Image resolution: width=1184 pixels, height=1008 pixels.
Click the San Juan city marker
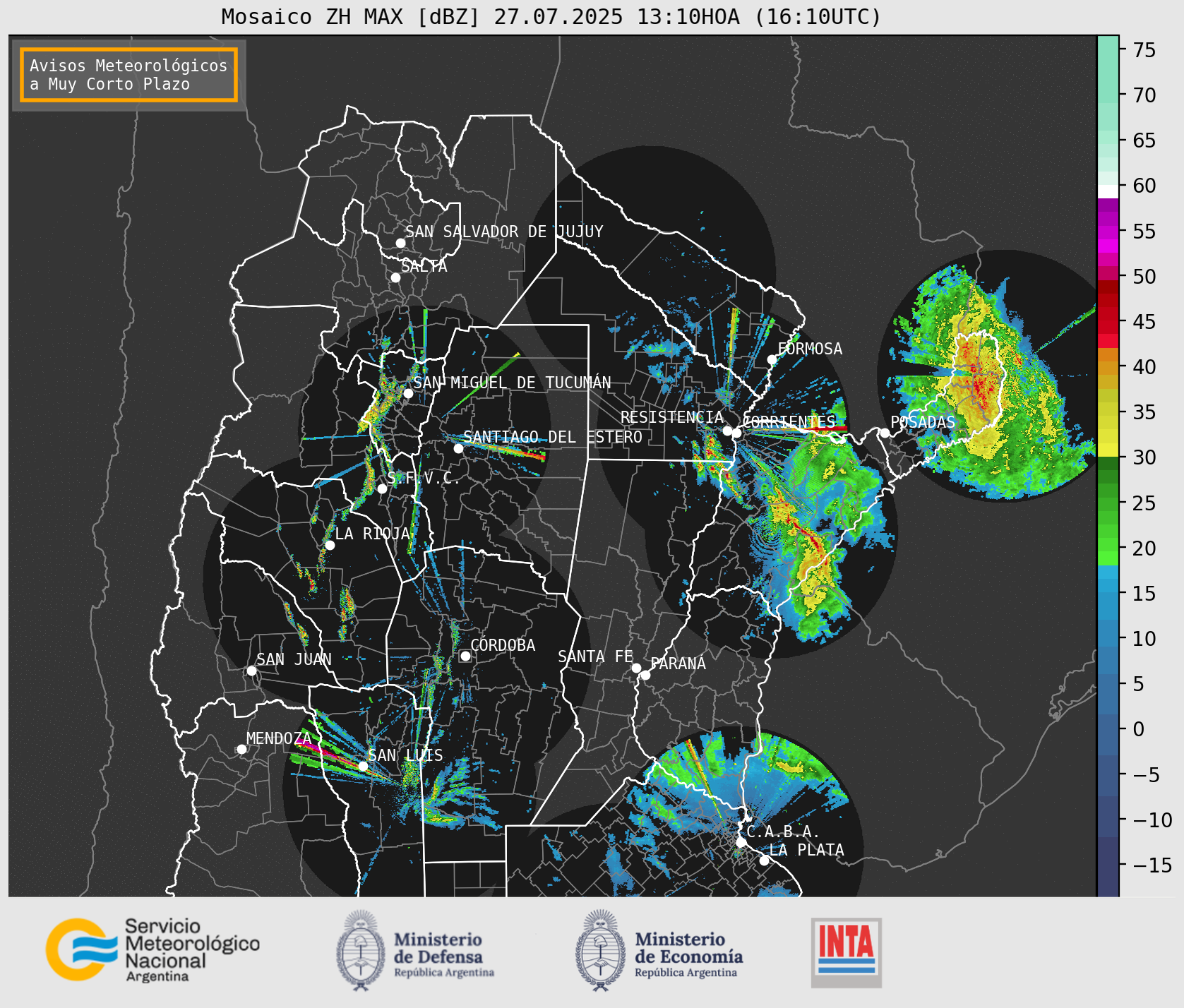click(x=251, y=671)
